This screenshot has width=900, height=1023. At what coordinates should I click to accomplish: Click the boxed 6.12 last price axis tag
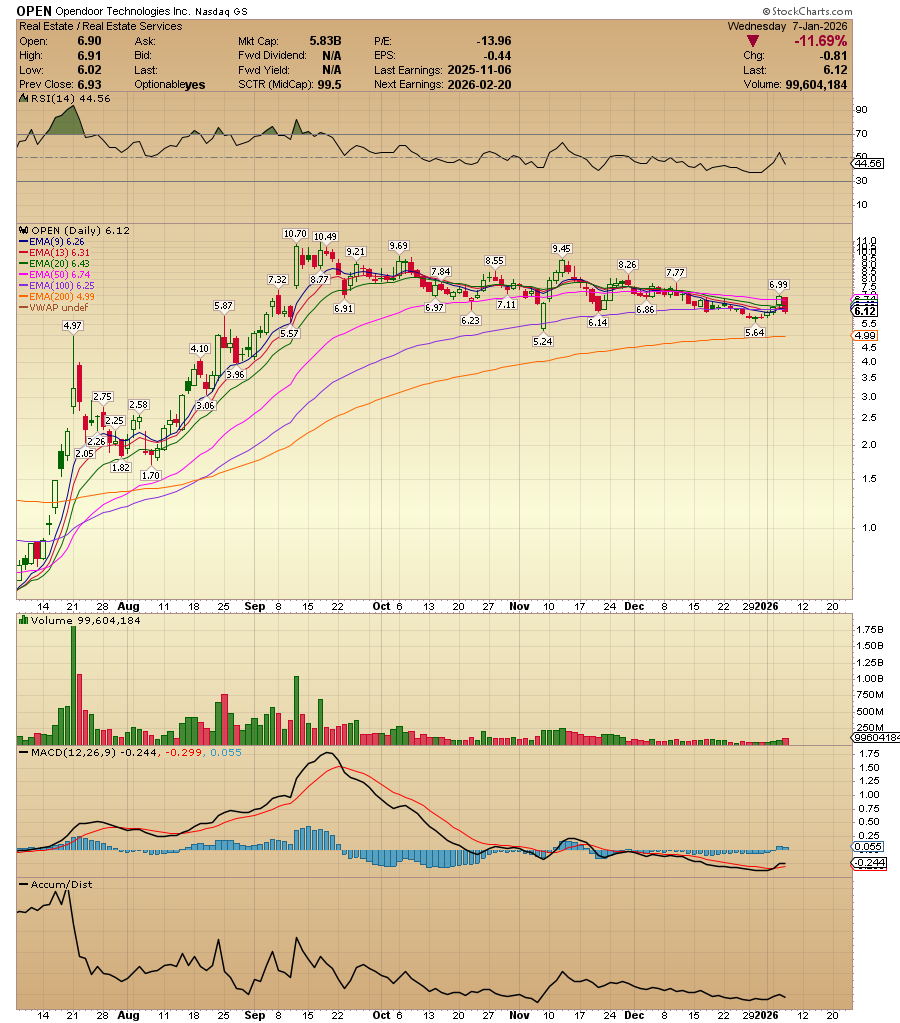click(865, 311)
